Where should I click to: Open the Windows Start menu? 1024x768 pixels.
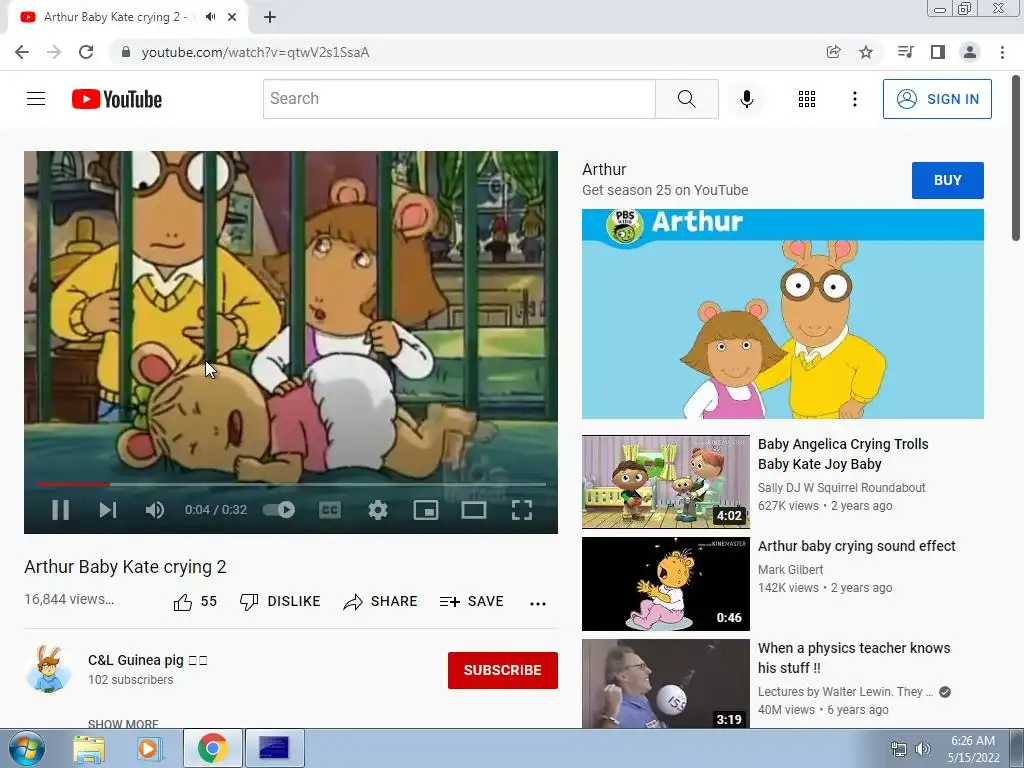tap(26, 748)
